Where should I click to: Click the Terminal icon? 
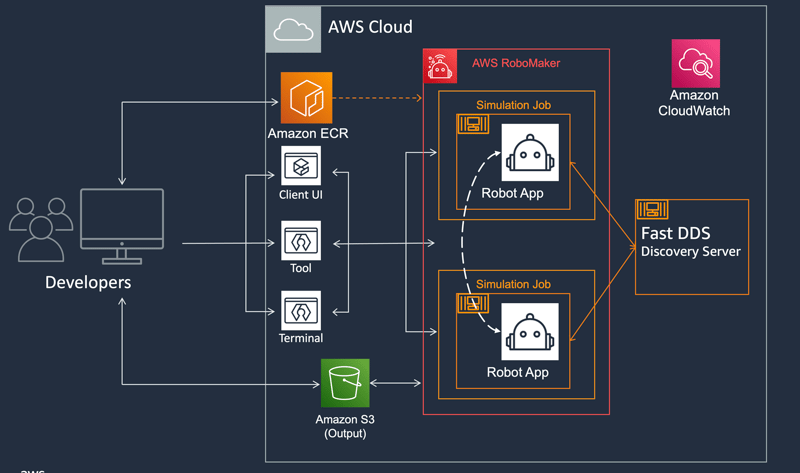tap(301, 310)
